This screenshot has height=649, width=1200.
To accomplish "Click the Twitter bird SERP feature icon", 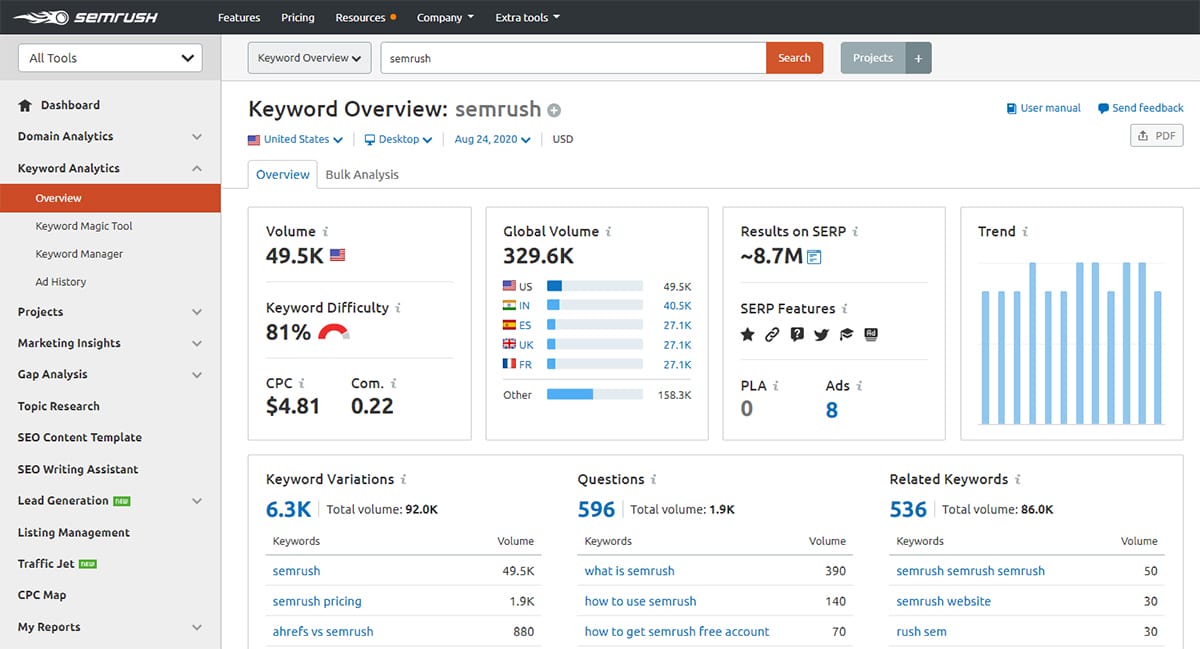I will [822, 335].
